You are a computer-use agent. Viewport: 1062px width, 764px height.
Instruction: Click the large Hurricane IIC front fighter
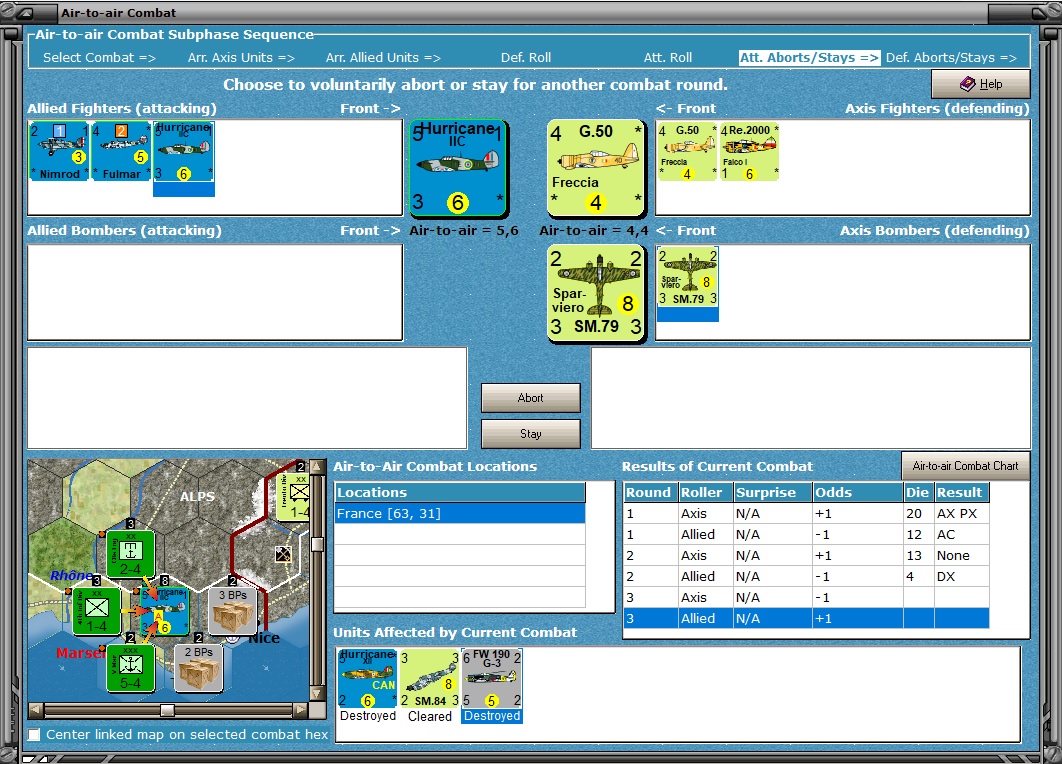tap(459, 168)
